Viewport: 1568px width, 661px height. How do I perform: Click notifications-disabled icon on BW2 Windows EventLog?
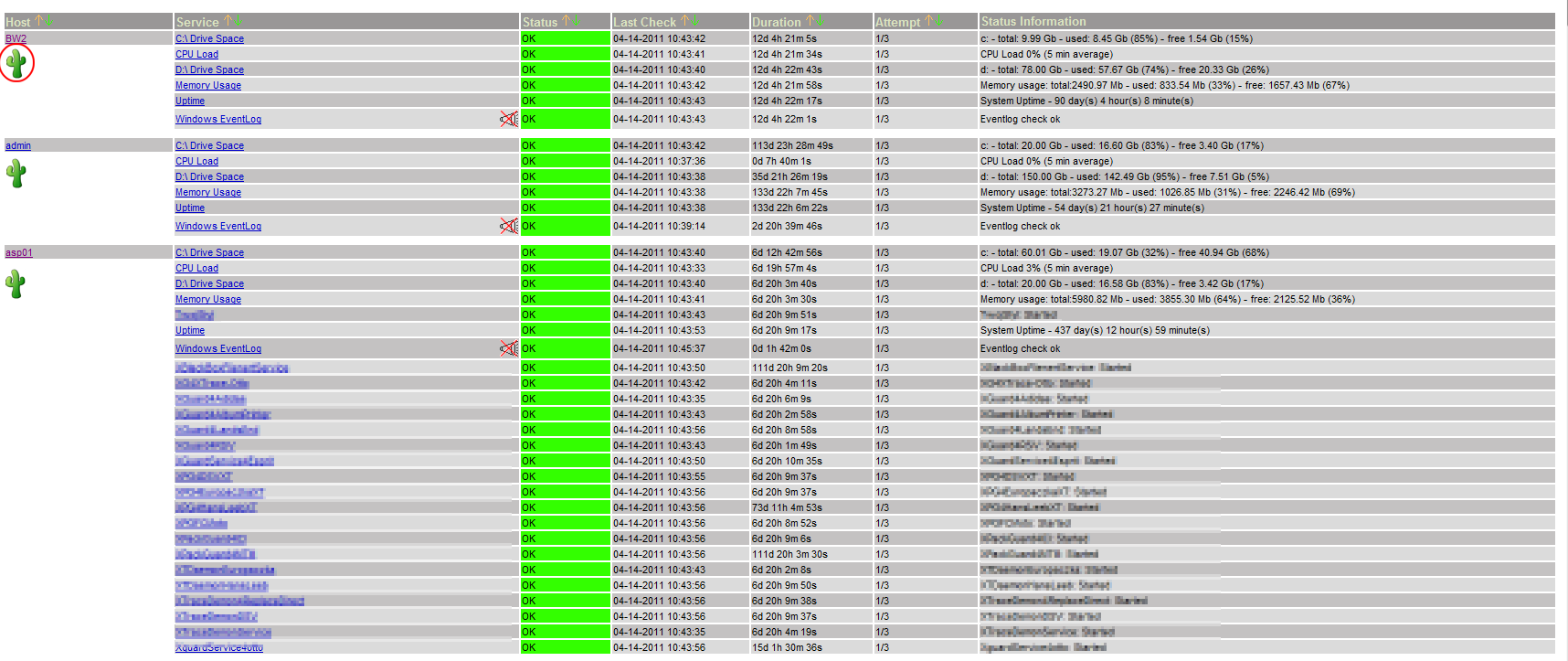click(x=509, y=119)
